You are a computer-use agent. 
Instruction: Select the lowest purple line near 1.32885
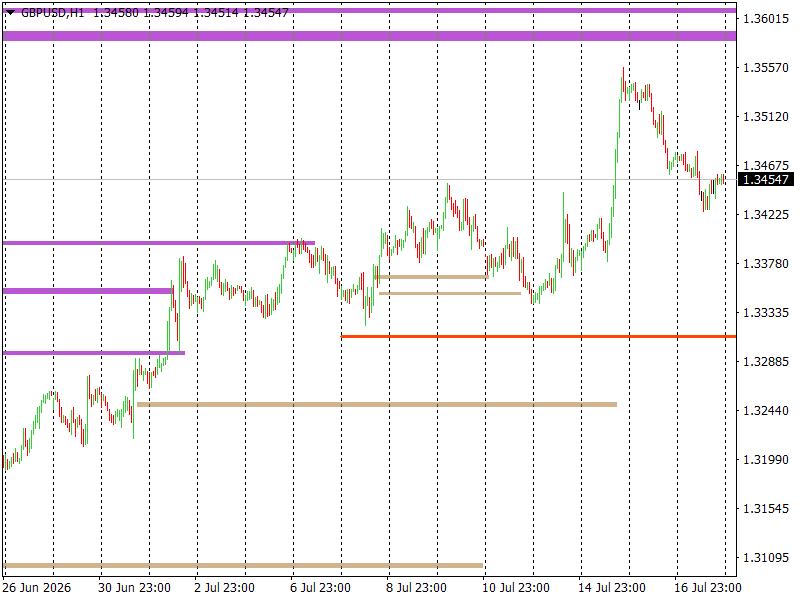tap(94, 353)
